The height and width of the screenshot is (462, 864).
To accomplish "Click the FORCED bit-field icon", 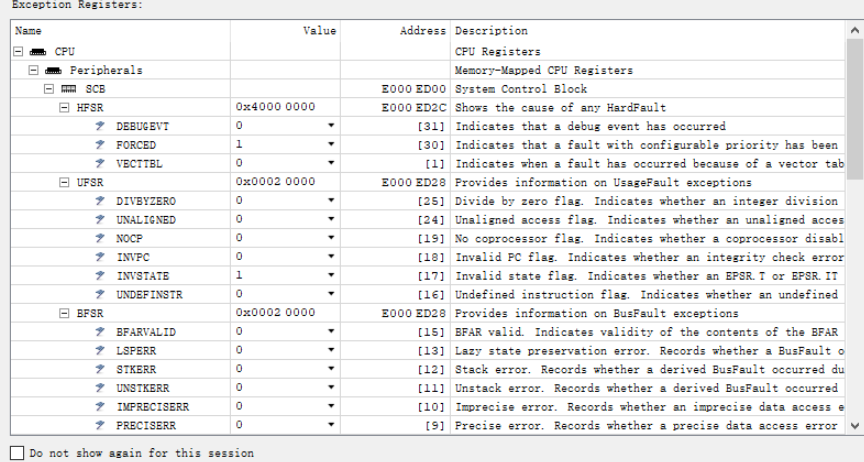I will [x=101, y=145].
